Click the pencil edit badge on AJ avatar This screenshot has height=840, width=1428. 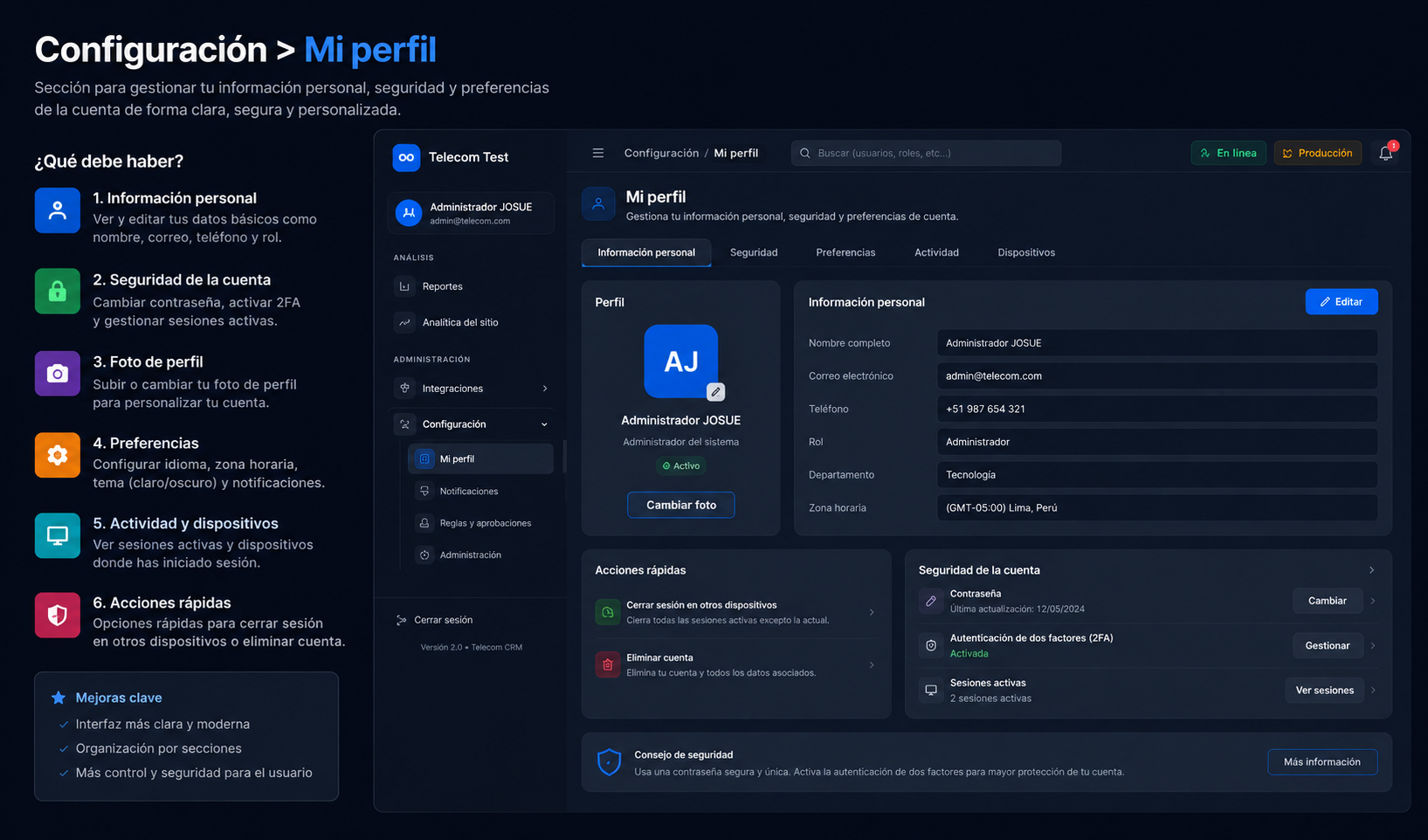(715, 392)
